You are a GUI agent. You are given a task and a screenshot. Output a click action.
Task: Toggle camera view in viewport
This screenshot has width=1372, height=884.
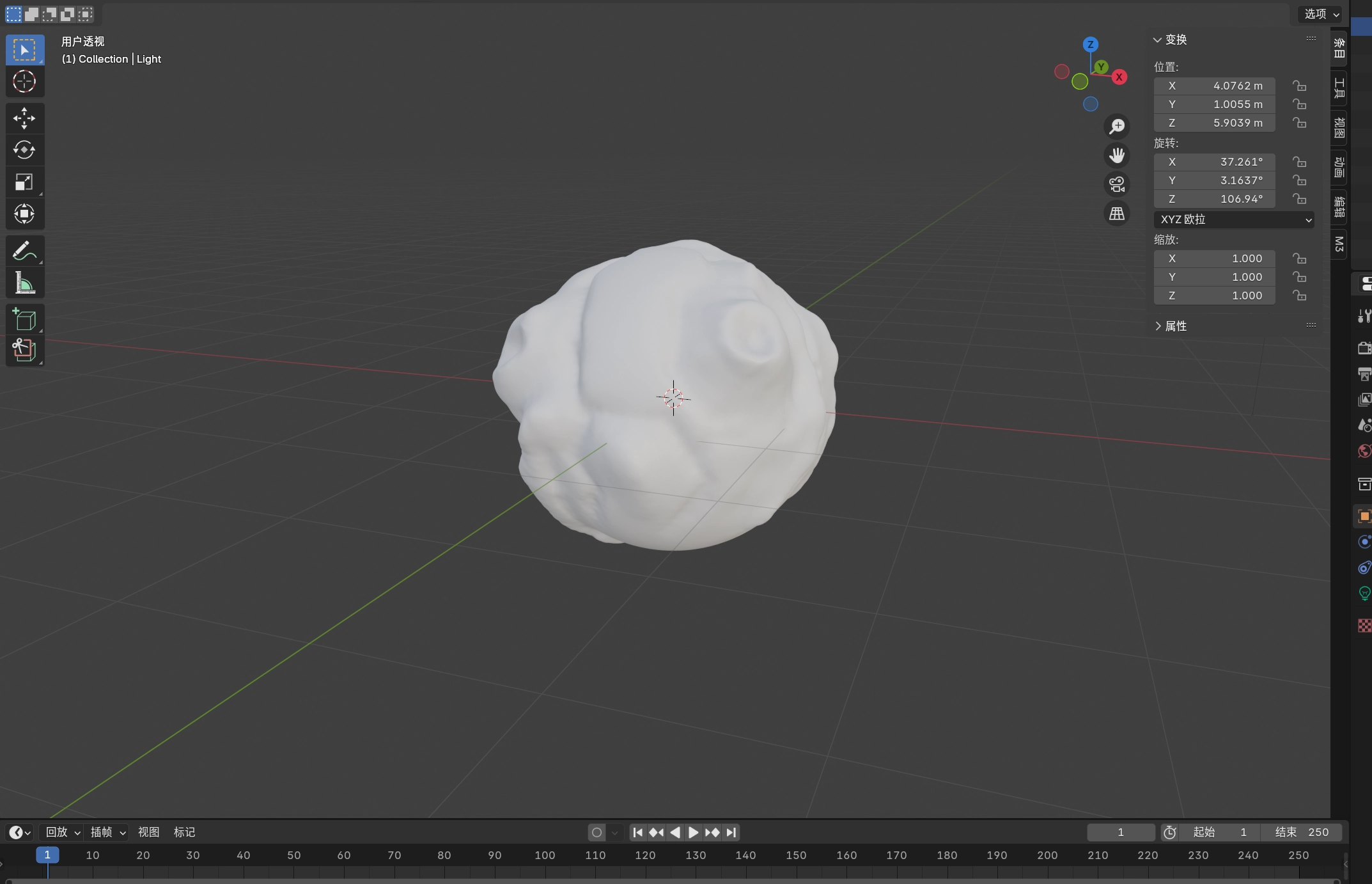tap(1117, 184)
